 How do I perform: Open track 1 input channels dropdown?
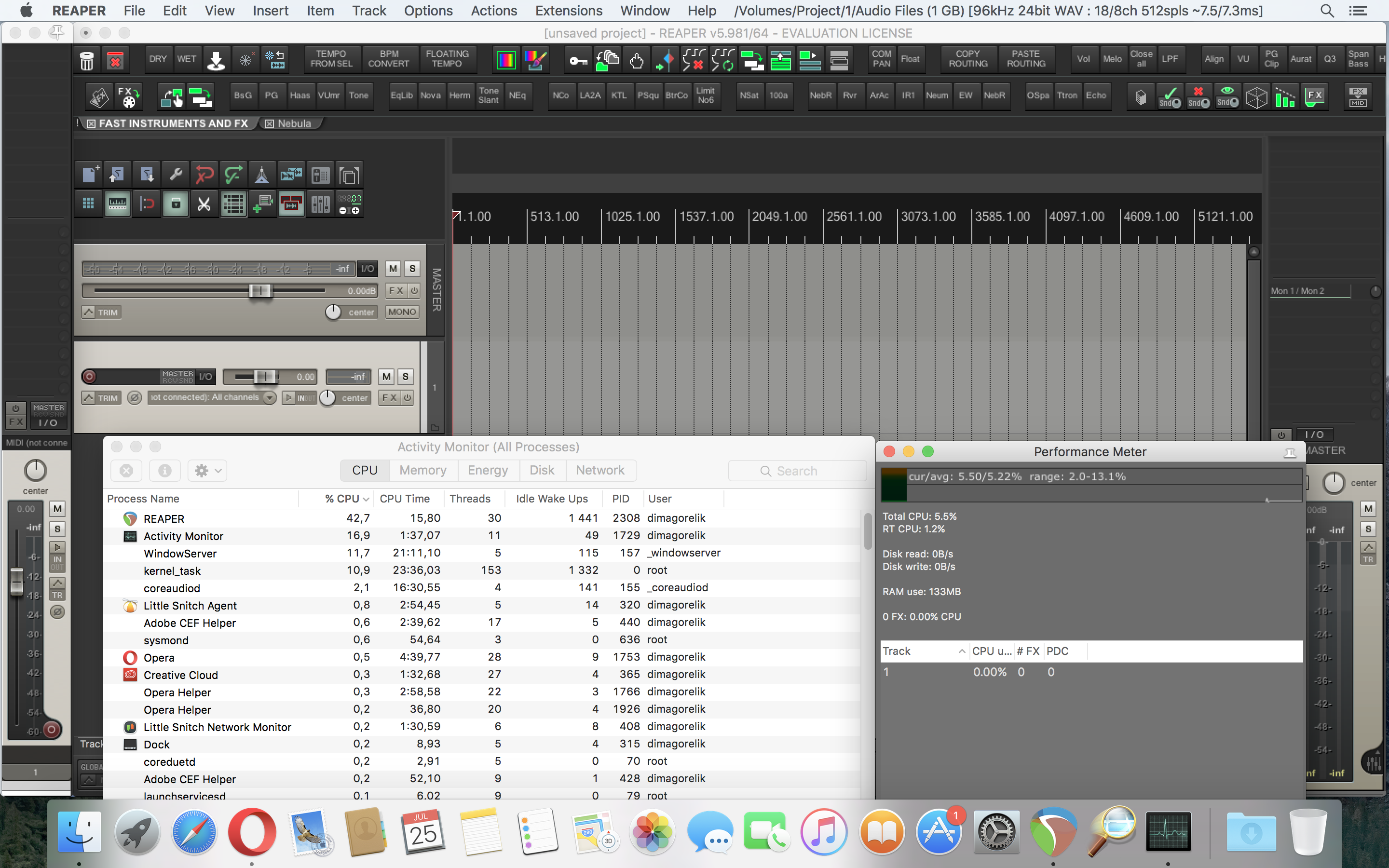(269, 398)
